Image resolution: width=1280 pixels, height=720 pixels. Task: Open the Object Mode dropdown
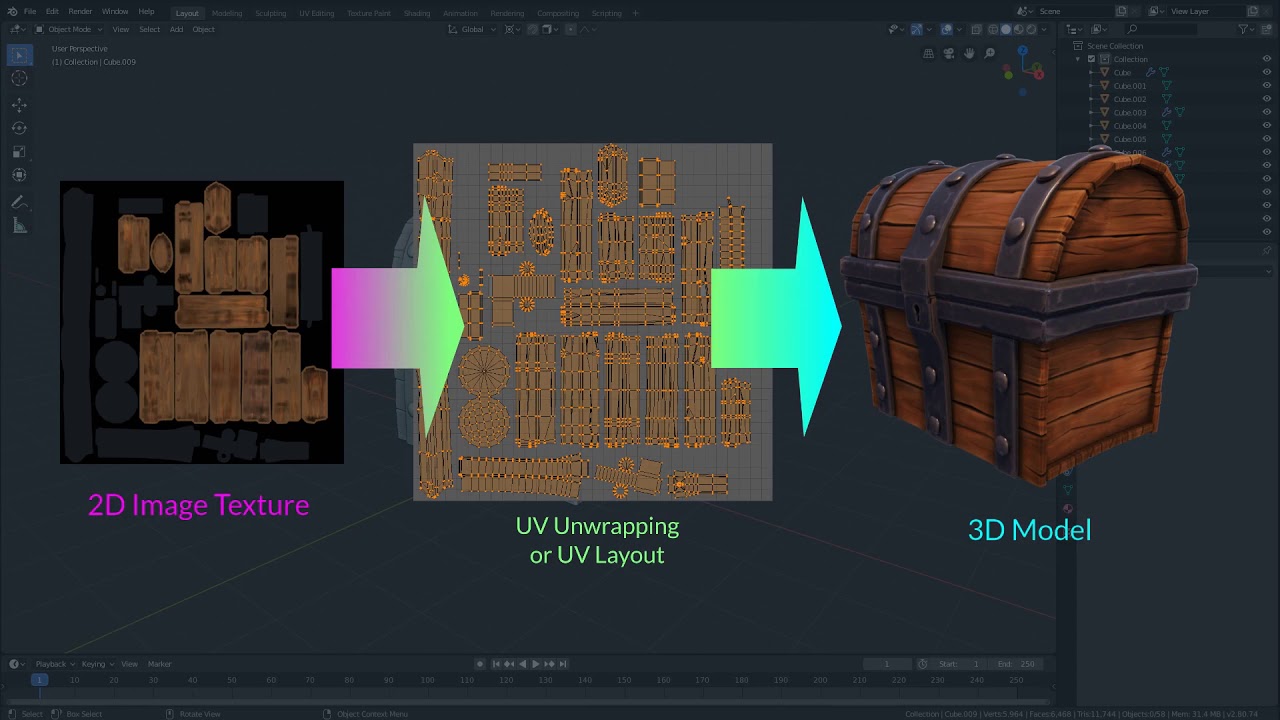69,29
